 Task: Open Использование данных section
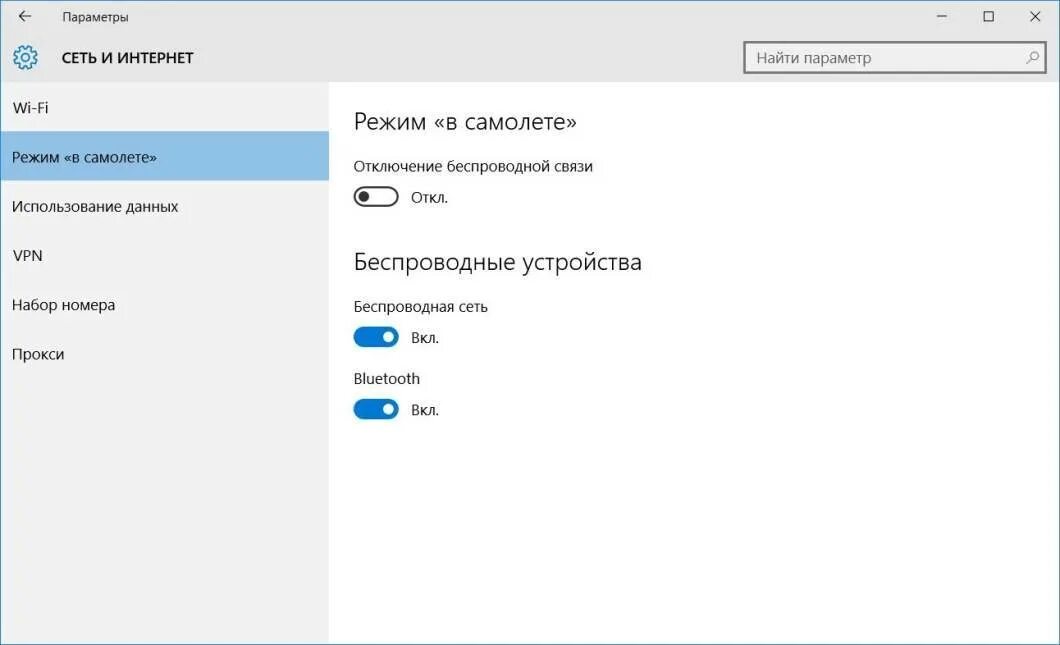(x=164, y=206)
